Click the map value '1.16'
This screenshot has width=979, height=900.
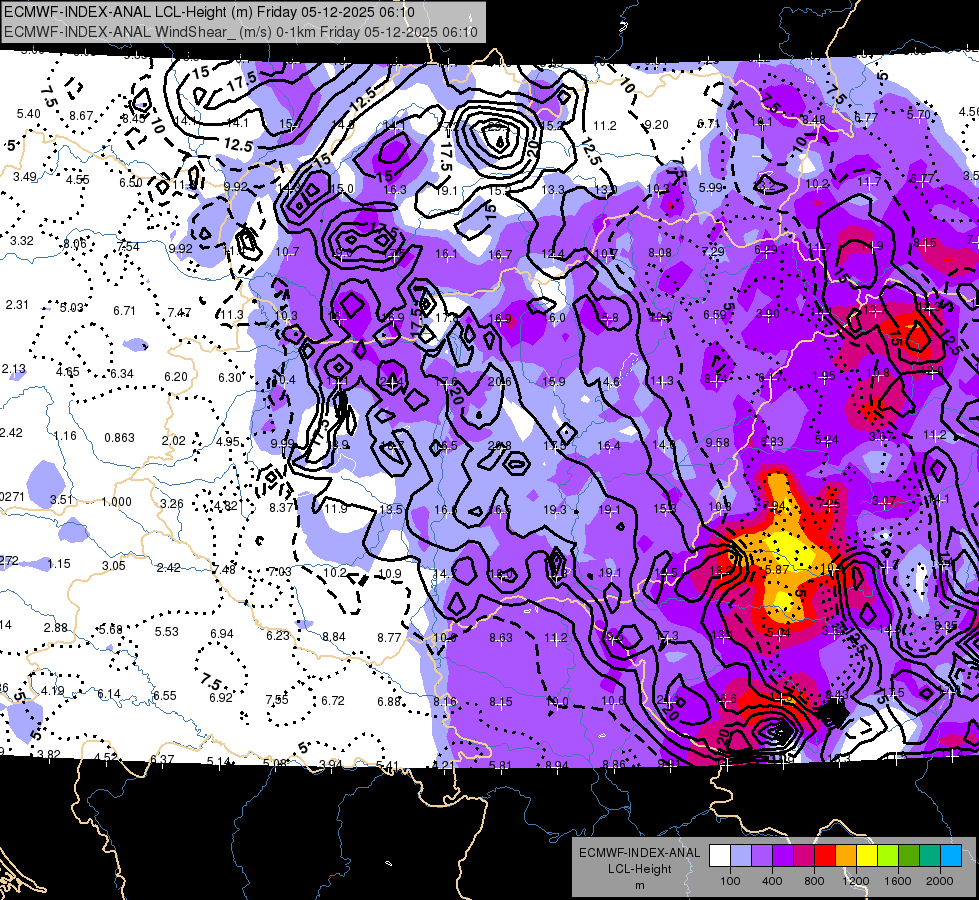pyautogui.click(x=65, y=435)
